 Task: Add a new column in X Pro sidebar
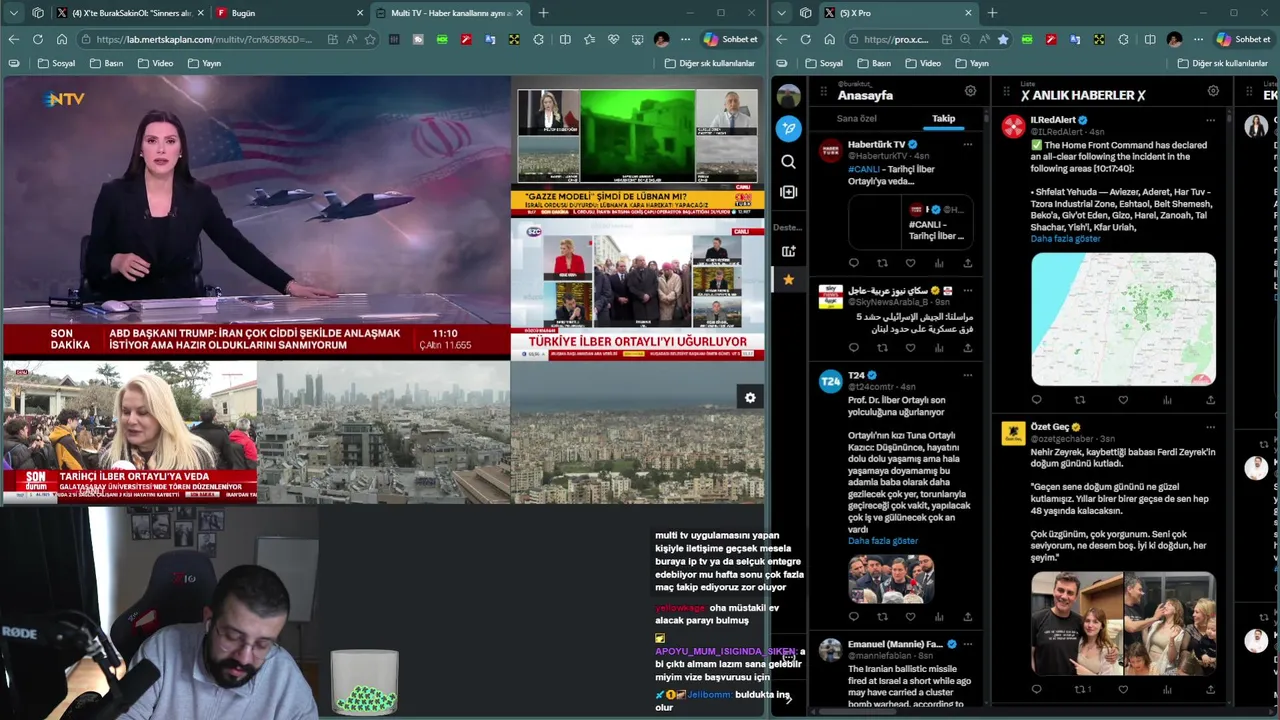[x=789, y=192]
